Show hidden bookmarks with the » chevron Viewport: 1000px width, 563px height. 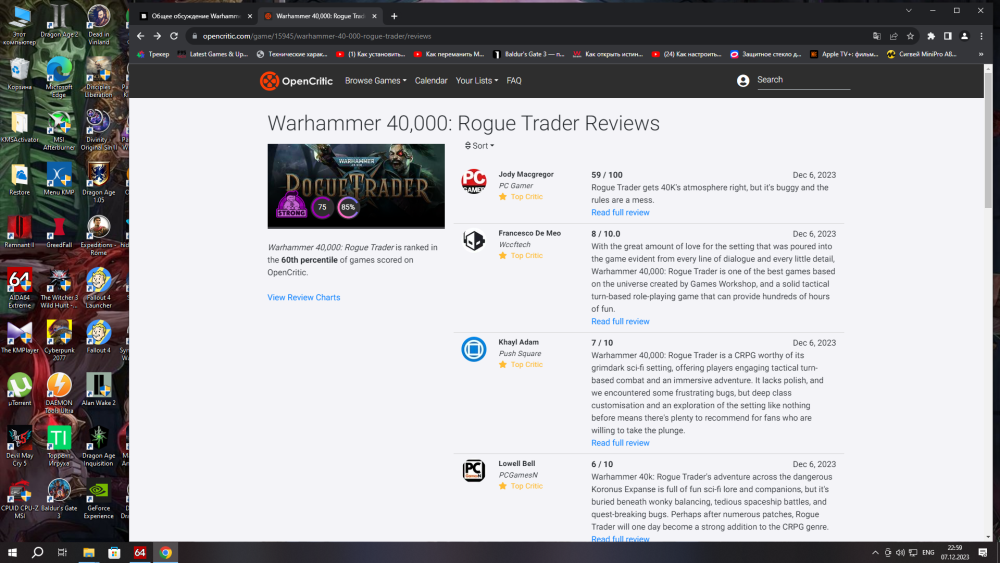(981, 54)
